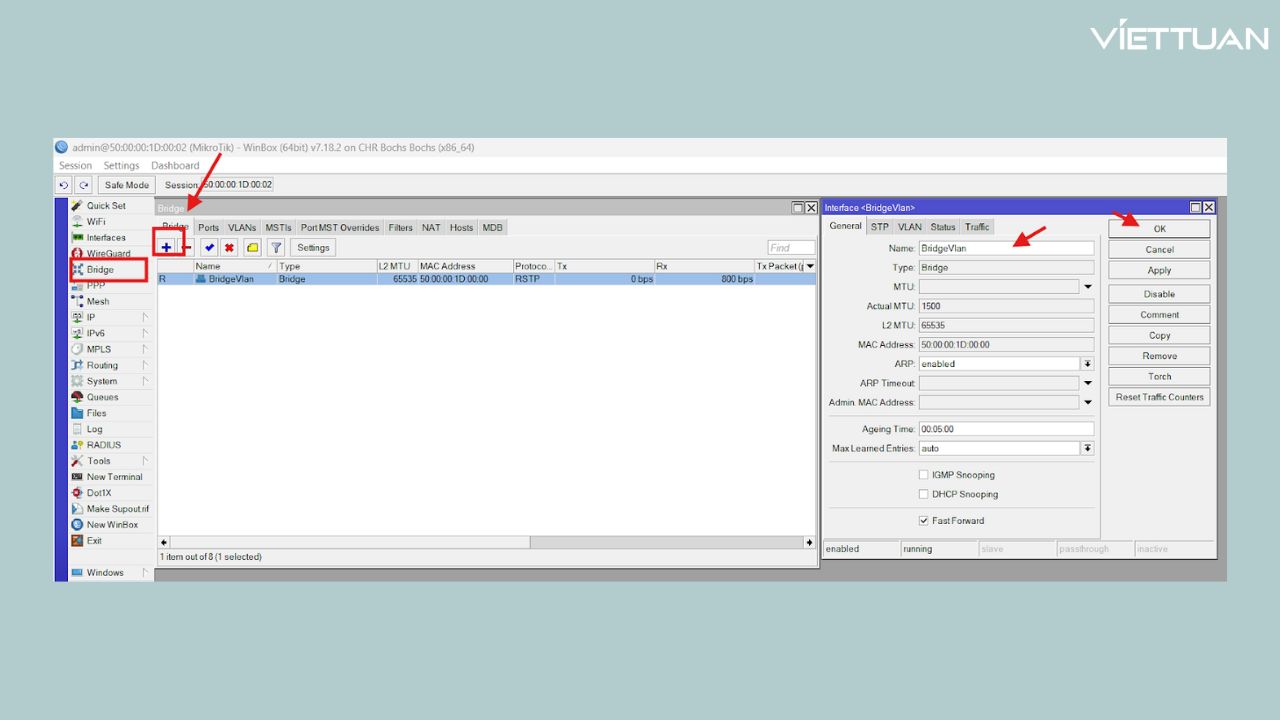Image resolution: width=1280 pixels, height=720 pixels.
Task: Click the Name input field
Action: pyautogui.click(x=1005, y=248)
